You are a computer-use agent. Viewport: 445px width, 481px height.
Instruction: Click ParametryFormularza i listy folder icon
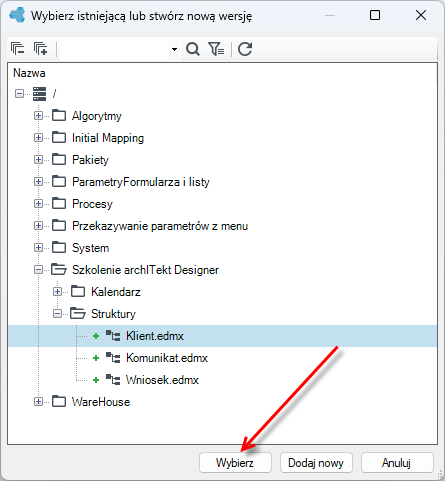59,182
